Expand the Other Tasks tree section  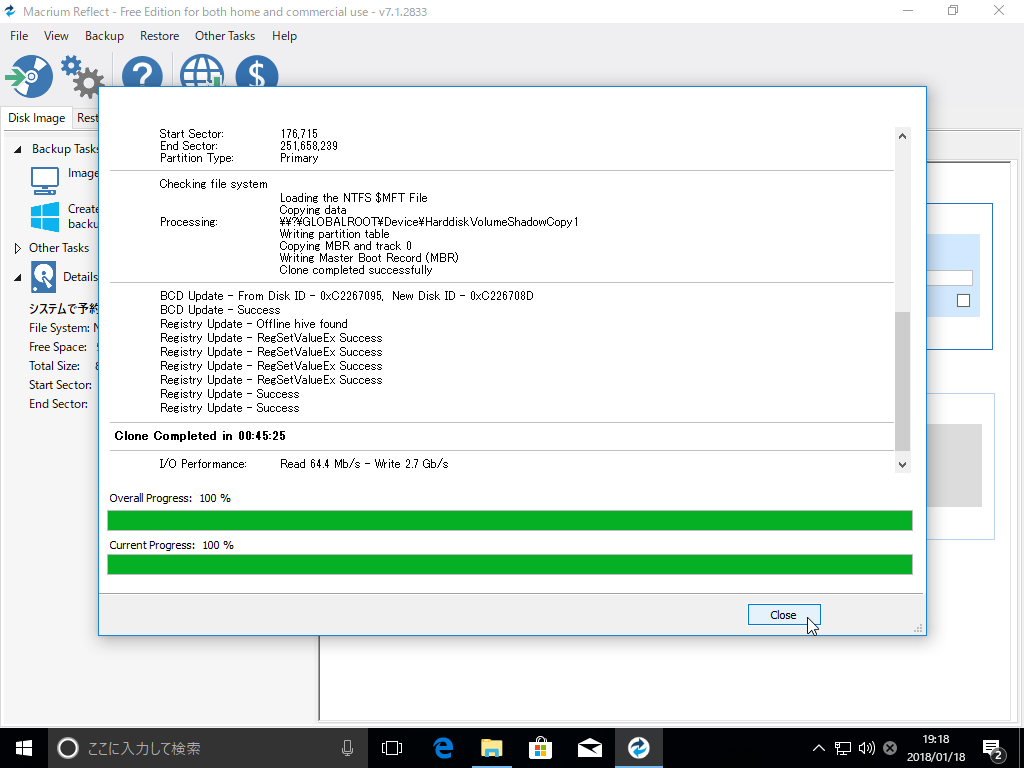18,248
